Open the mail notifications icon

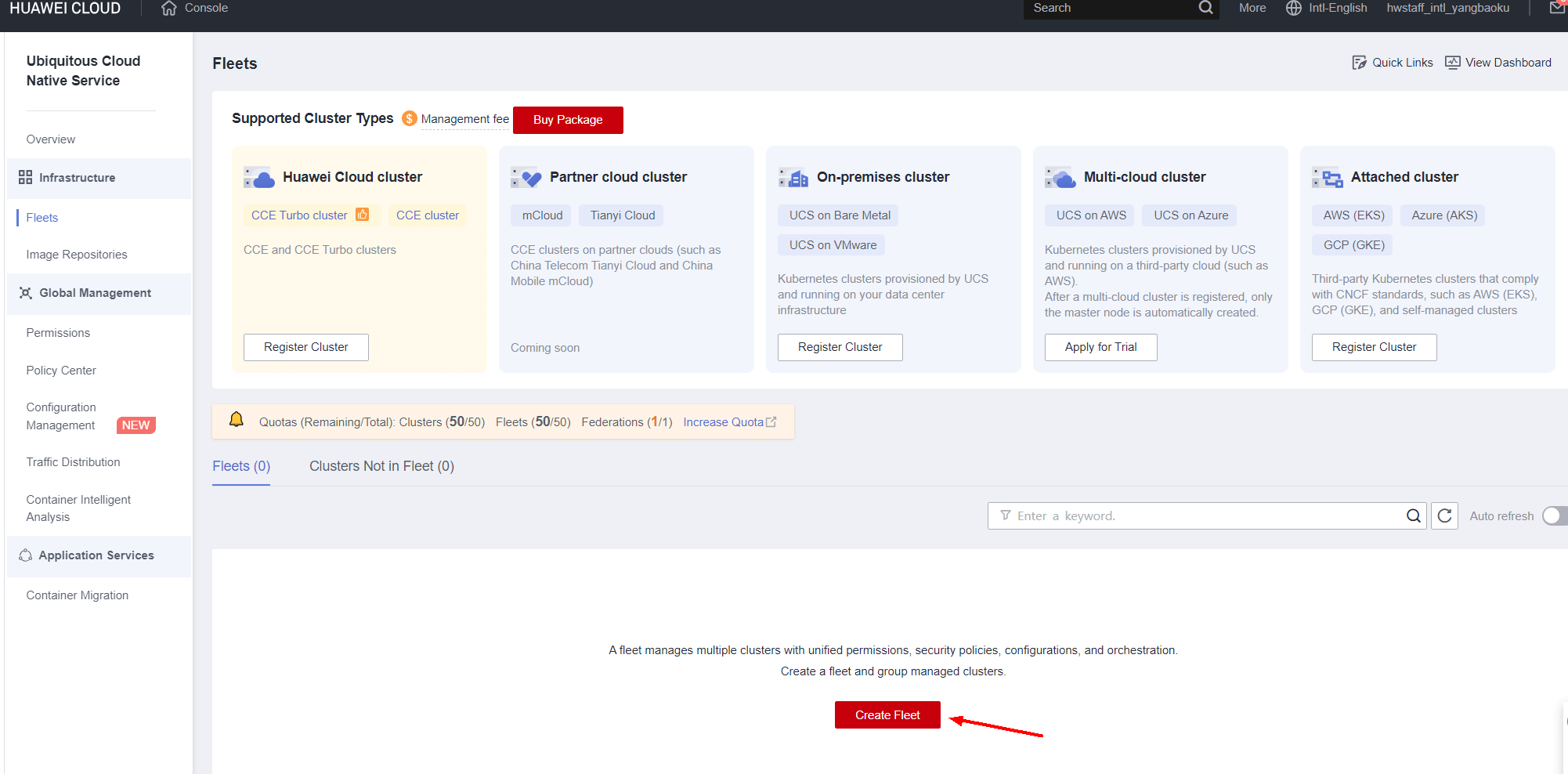pyautogui.click(x=1557, y=8)
